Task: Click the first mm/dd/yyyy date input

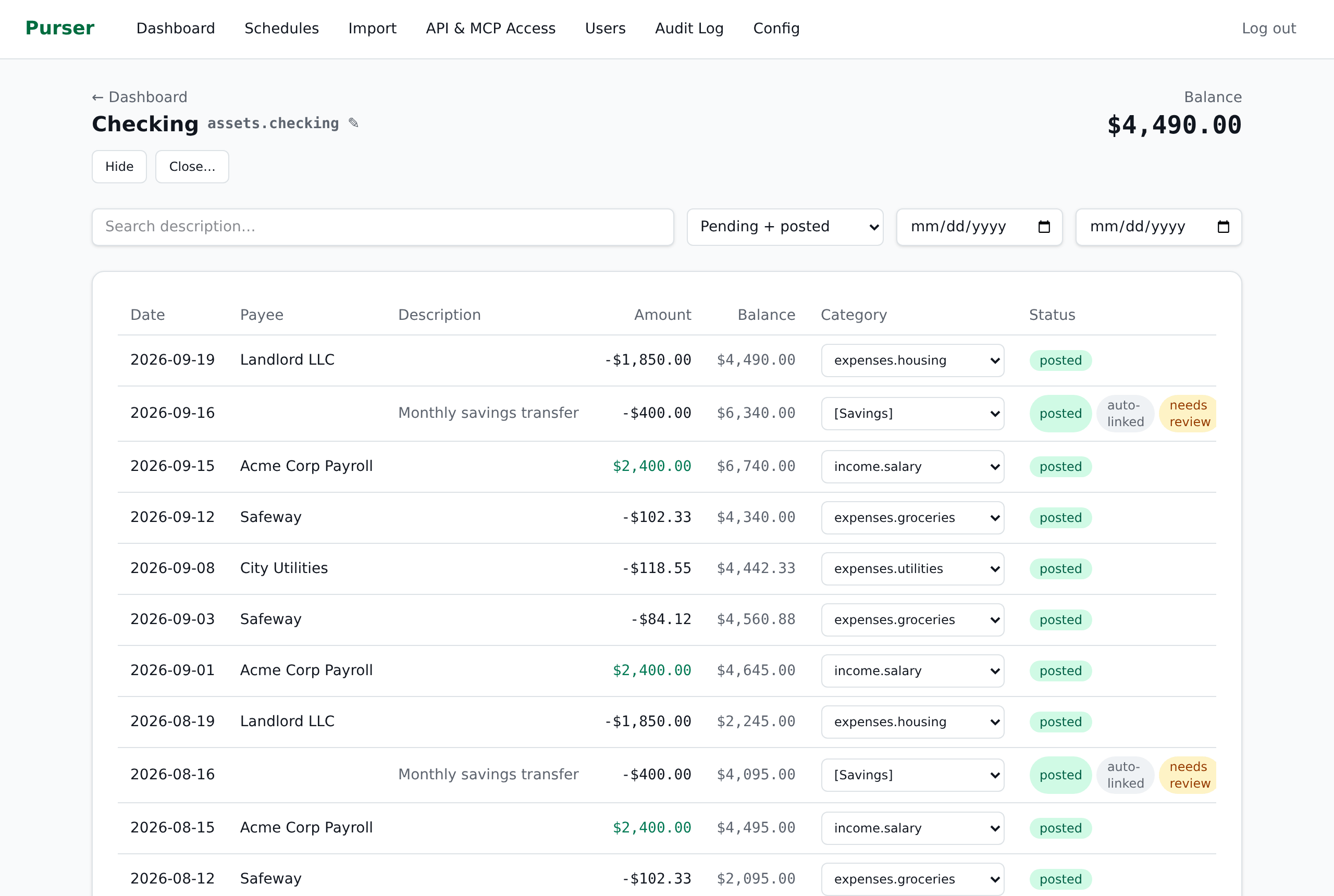Action: (979, 227)
